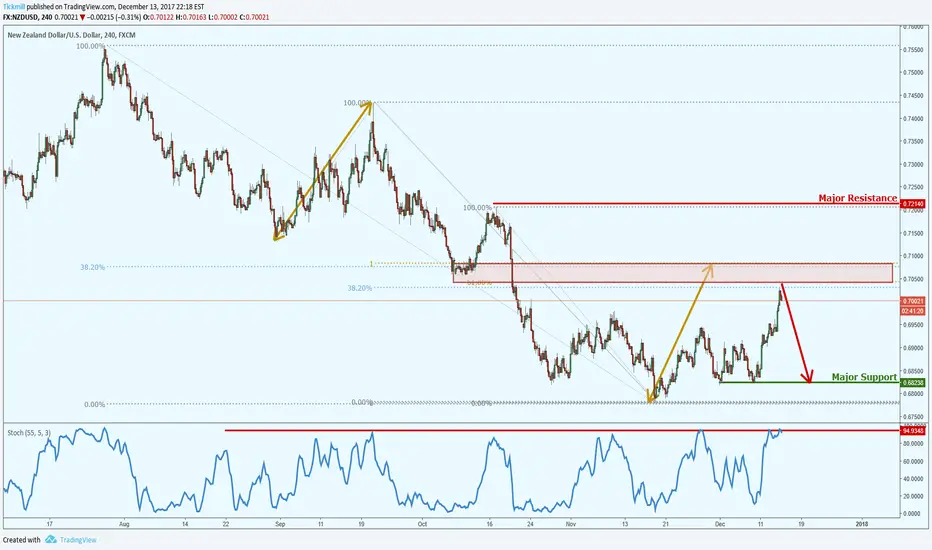Viewport: 932px width, 550px height.
Task: Click the close value C:0.70021
Action: [x=254, y=17]
